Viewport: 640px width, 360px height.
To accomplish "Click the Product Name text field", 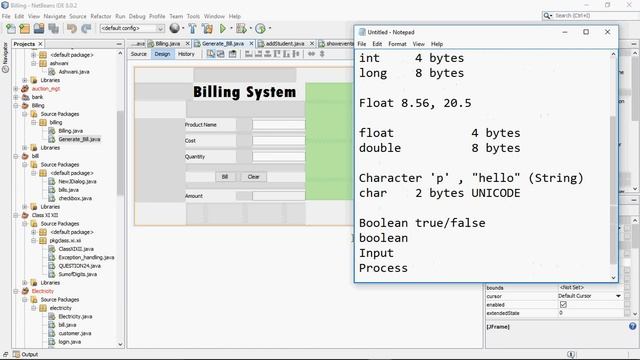I will click(278, 125).
